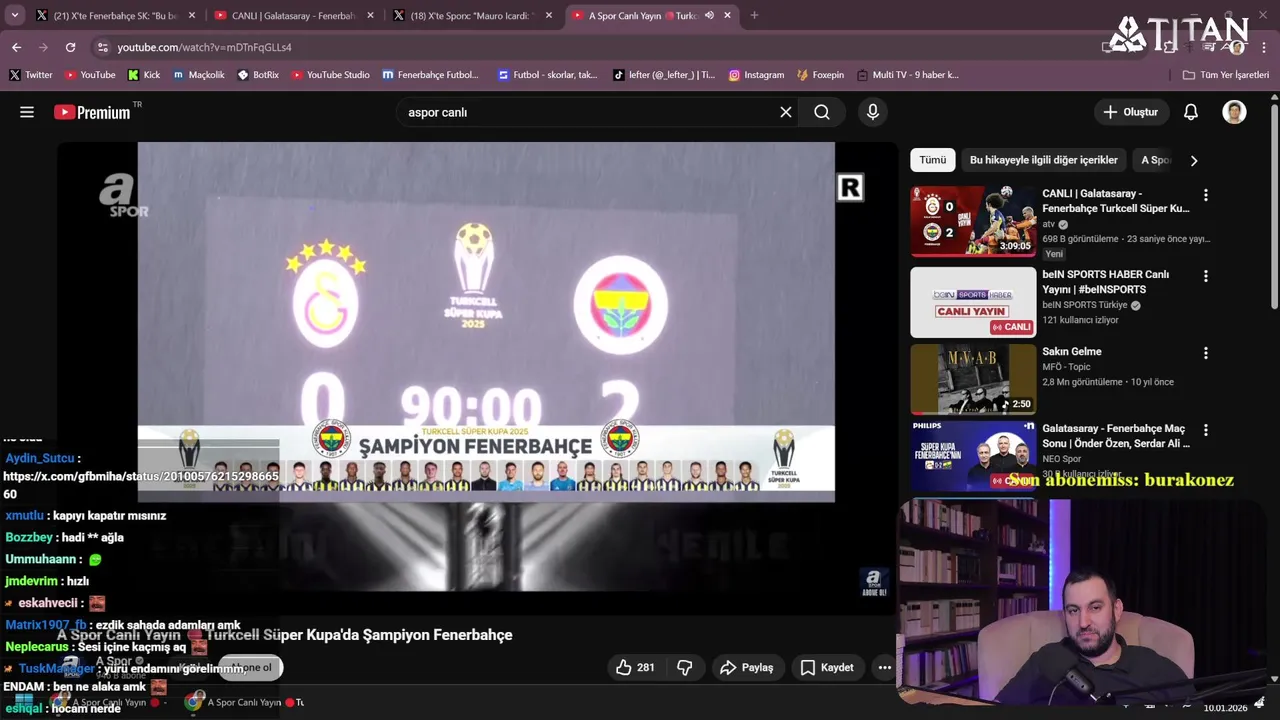Open the account avatar menu

pyautogui.click(x=1234, y=112)
